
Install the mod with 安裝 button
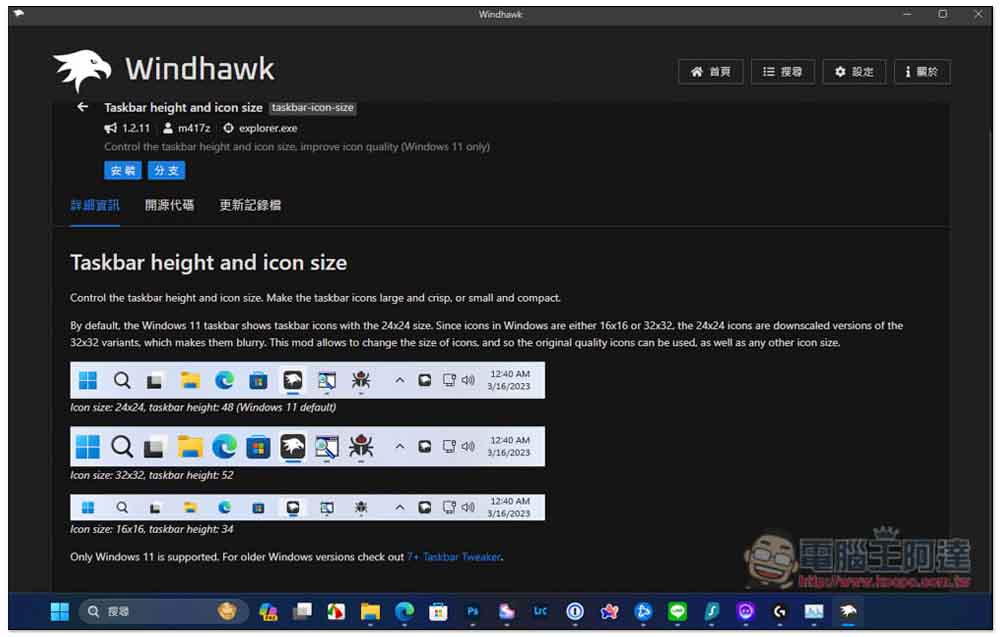point(122,170)
